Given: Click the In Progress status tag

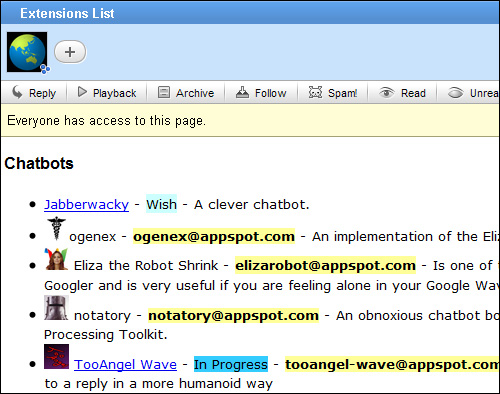Looking at the screenshot, I should [231, 364].
